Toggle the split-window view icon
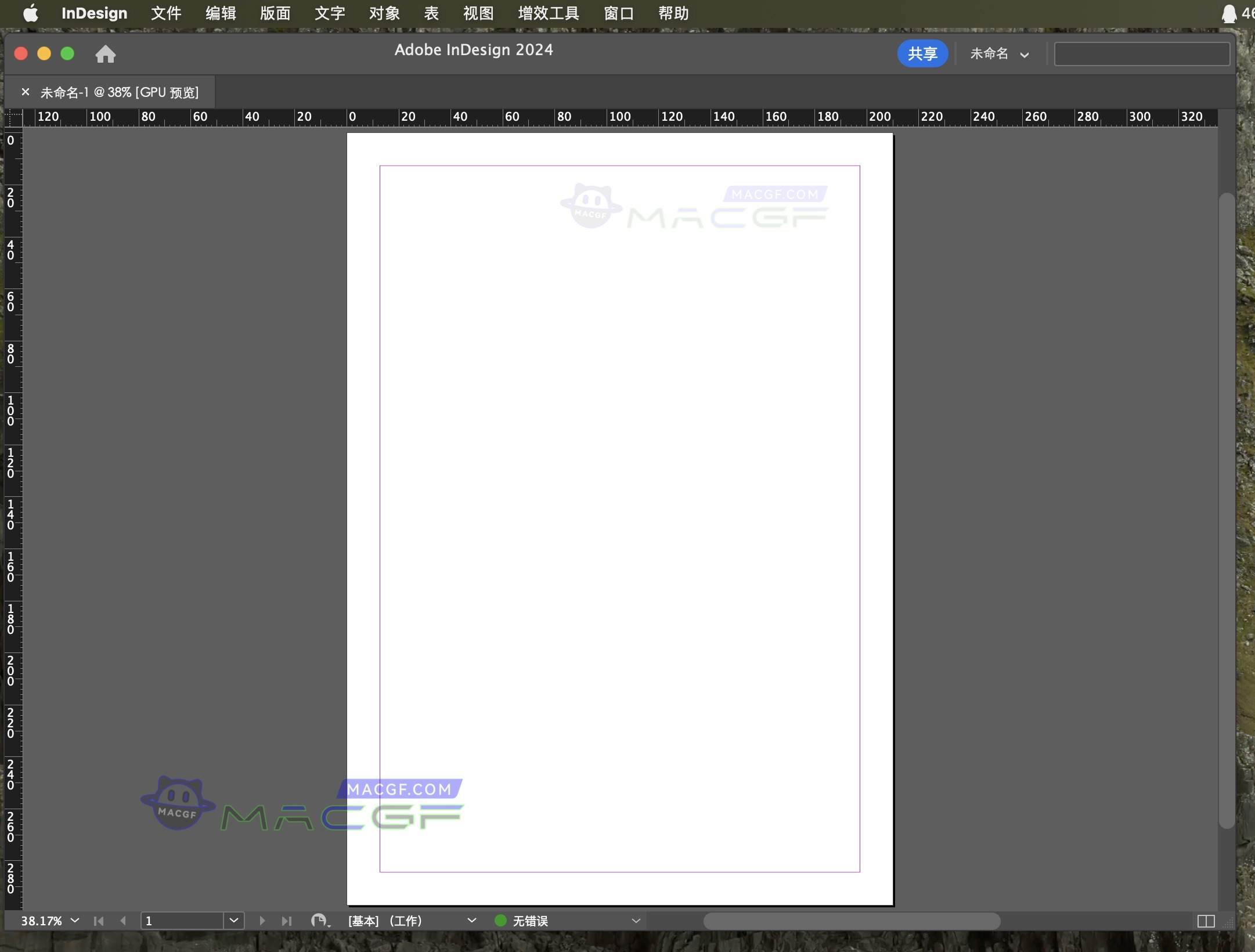The image size is (1255, 952). (1205, 921)
